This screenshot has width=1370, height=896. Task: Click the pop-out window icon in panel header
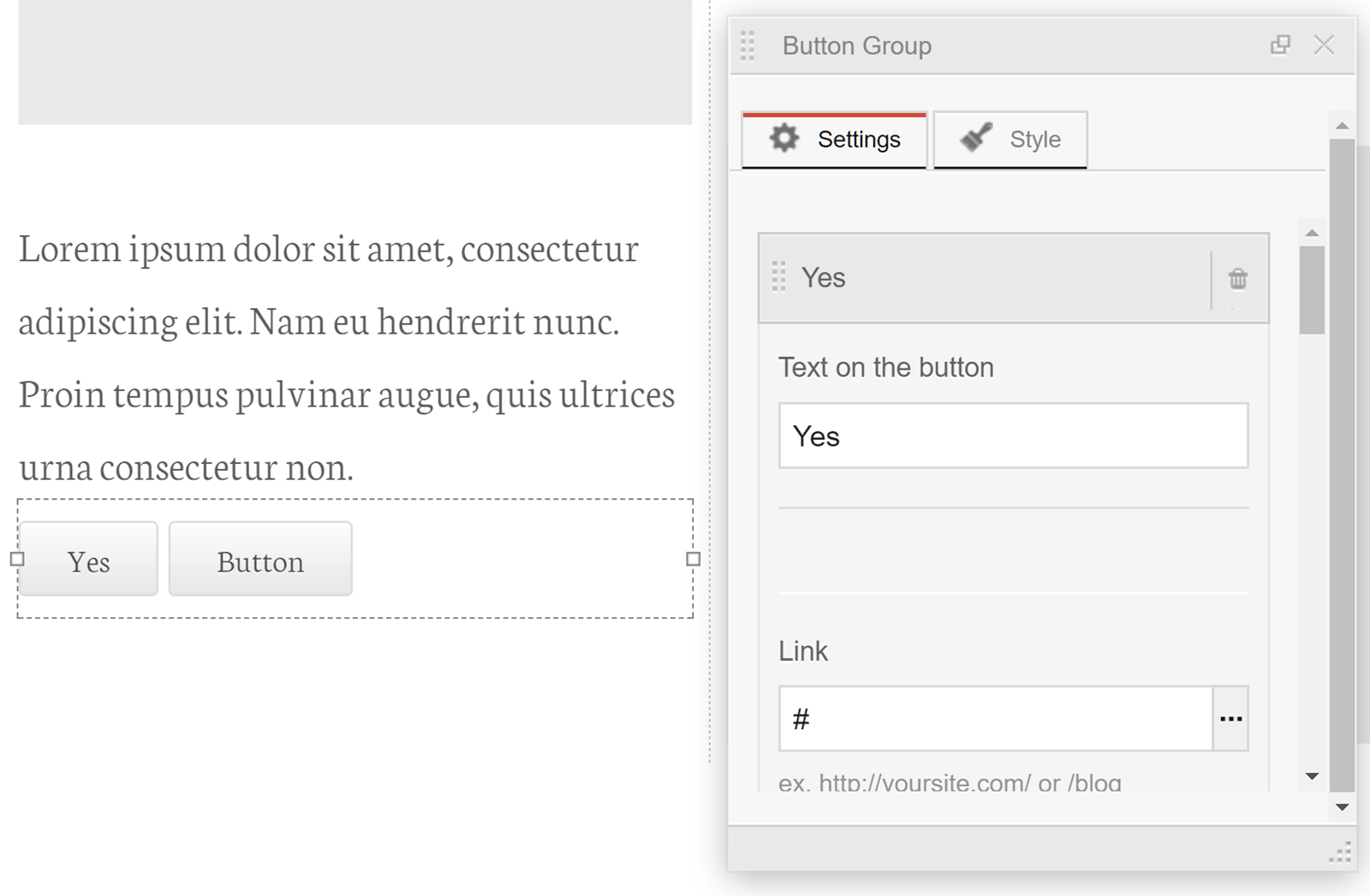(x=1280, y=45)
